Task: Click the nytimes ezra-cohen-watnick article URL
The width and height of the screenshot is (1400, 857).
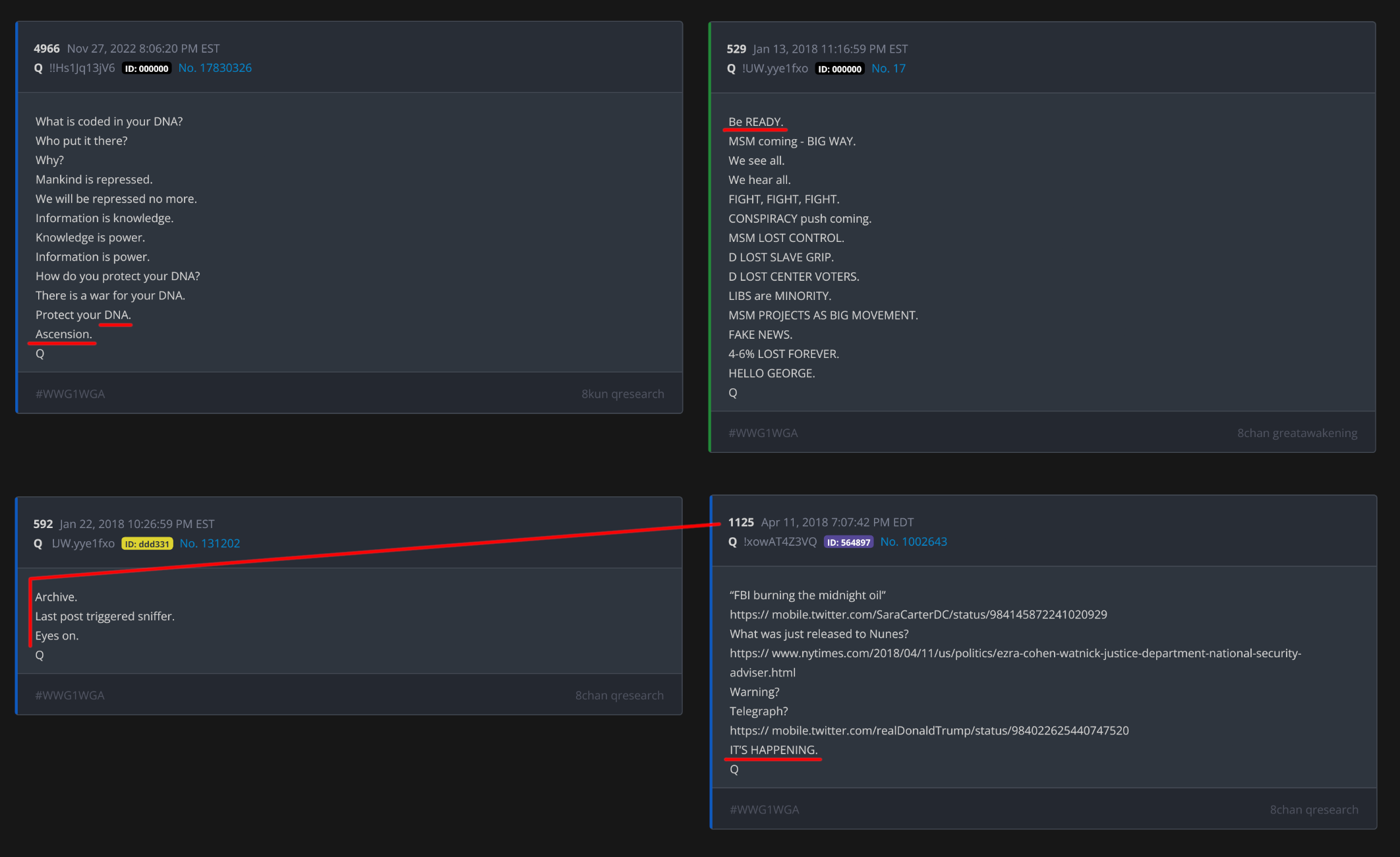Action: [1015, 663]
